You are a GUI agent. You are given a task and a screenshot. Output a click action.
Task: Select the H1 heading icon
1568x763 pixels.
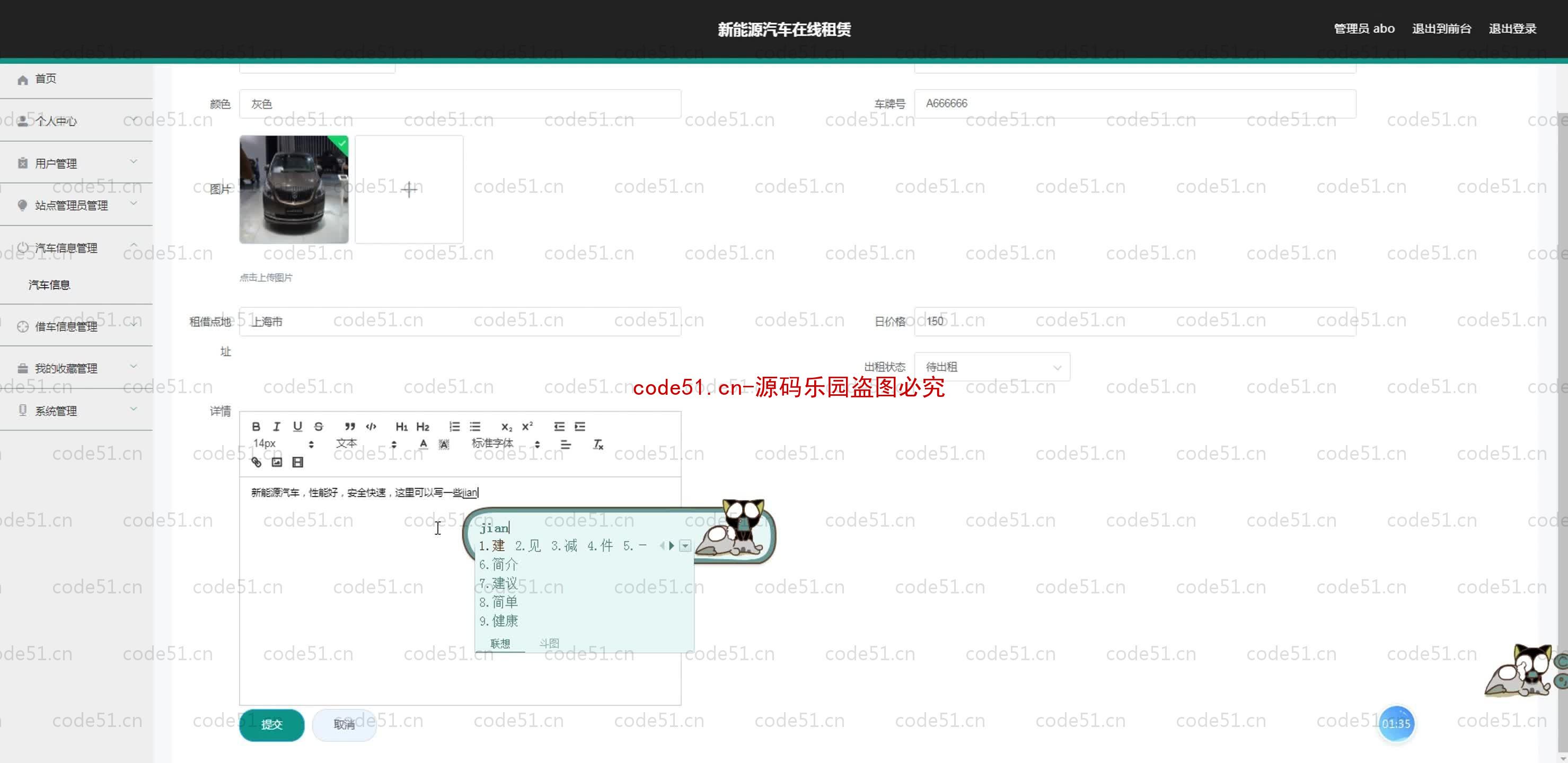click(x=400, y=426)
